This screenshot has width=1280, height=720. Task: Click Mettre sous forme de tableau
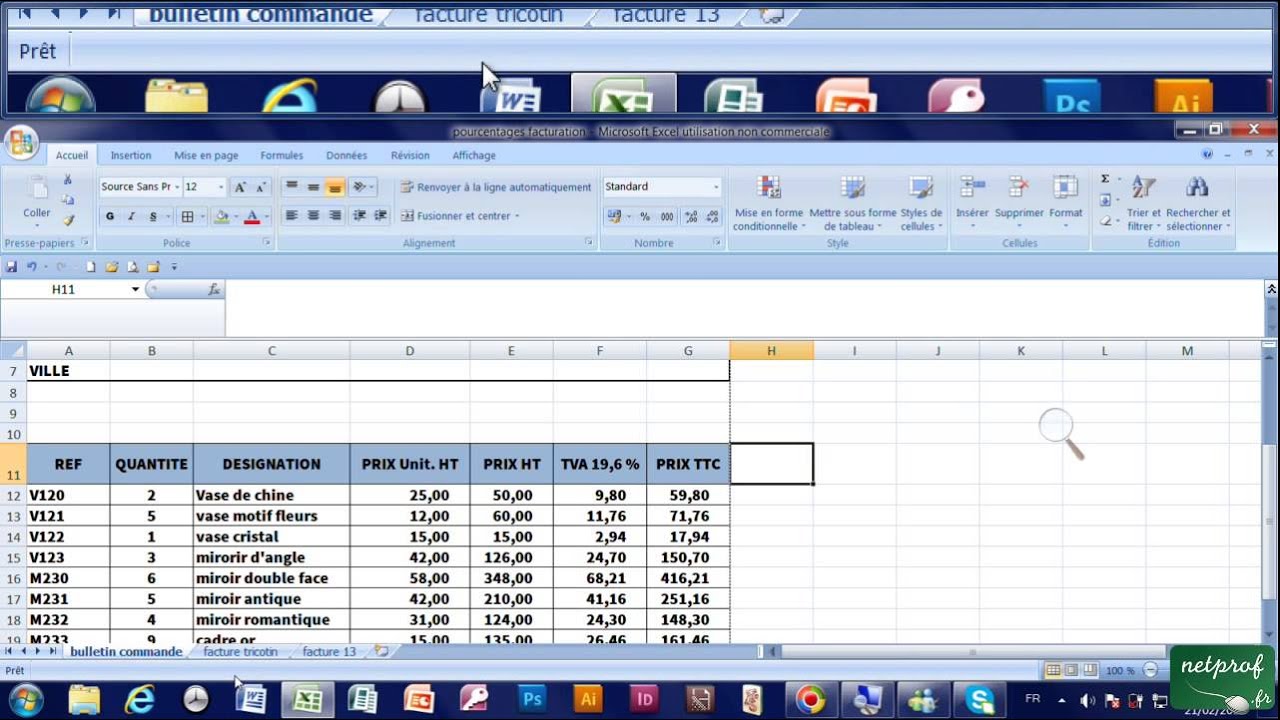[853, 204]
